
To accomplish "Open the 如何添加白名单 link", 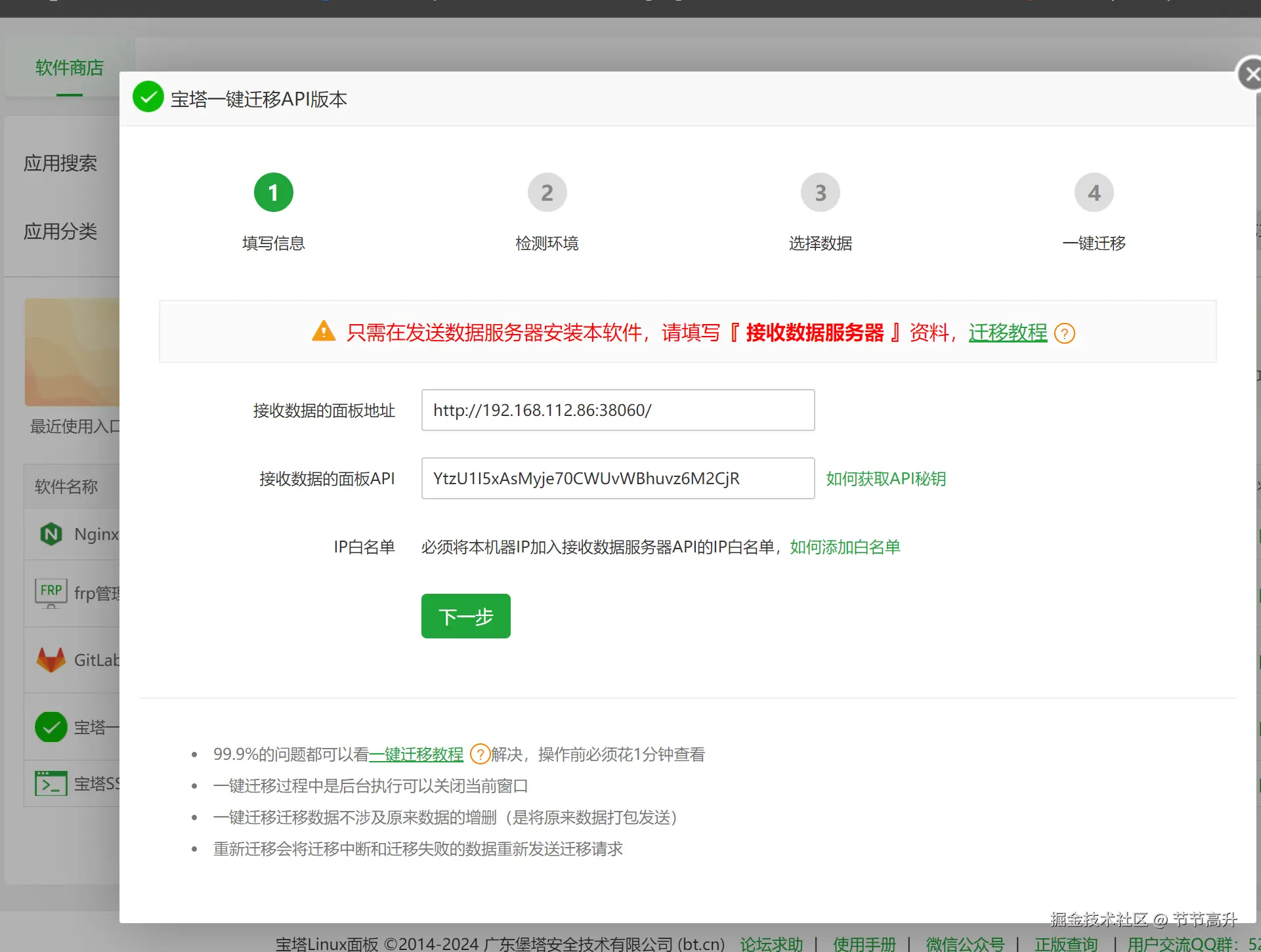I will 845,547.
